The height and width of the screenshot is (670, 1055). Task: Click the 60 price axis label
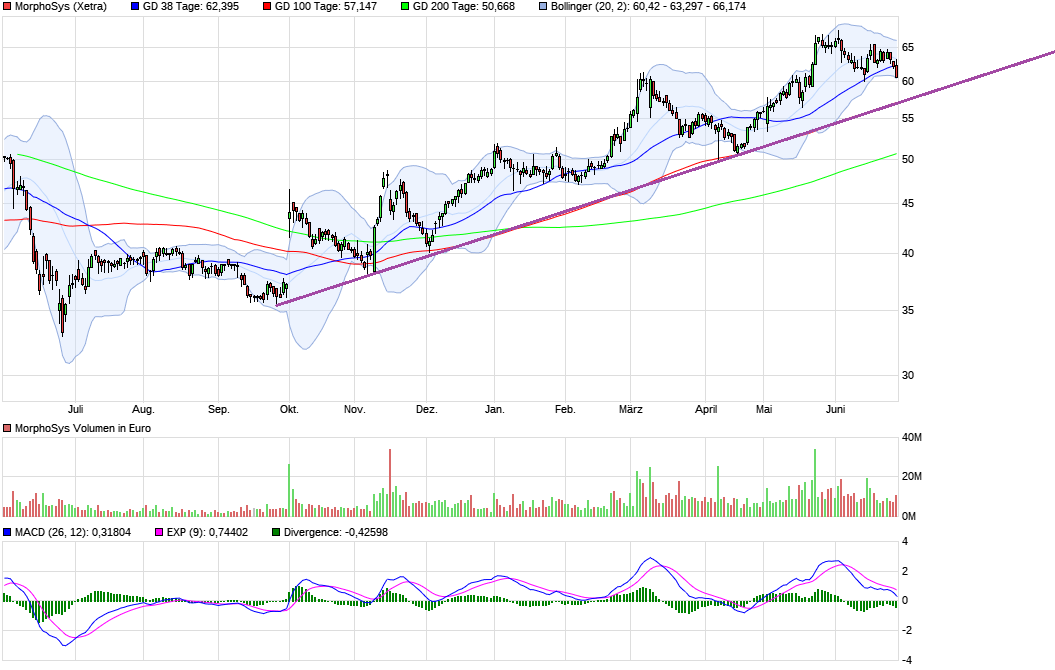(908, 81)
